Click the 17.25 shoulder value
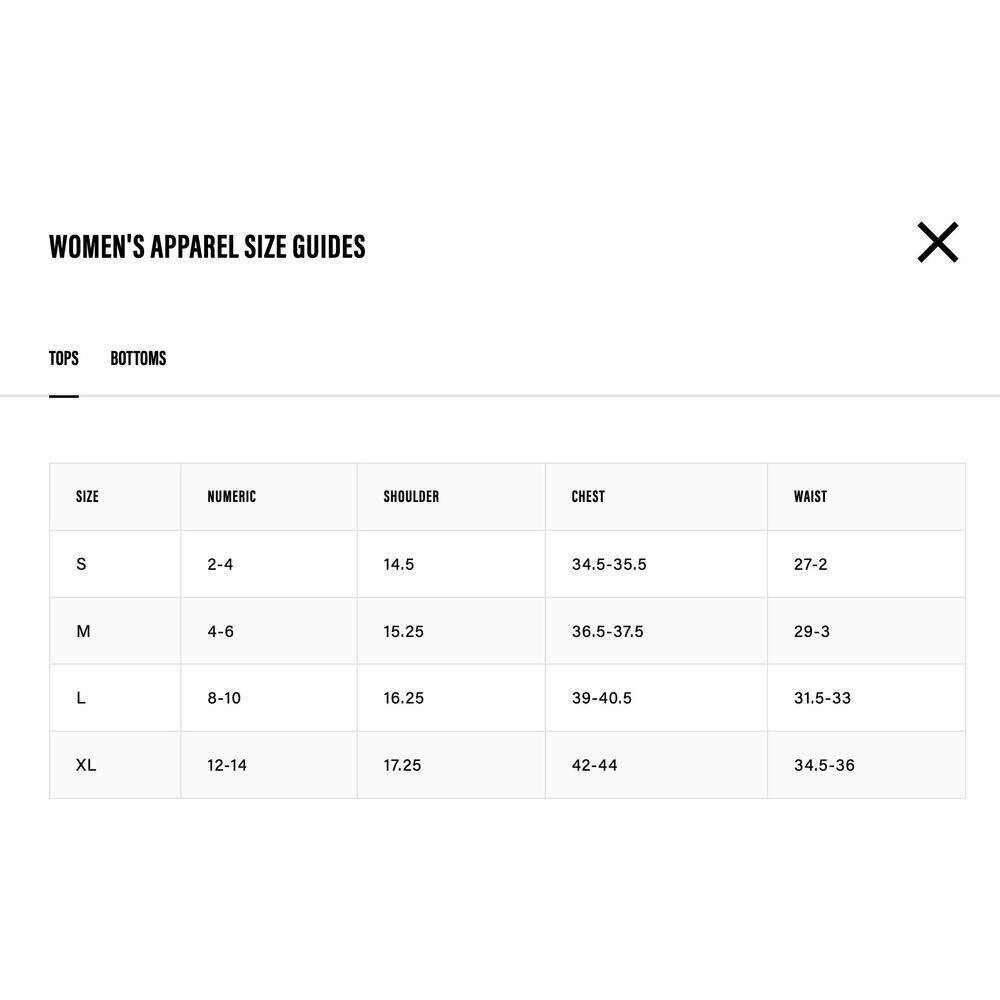The width and height of the screenshot is (1000, 1000). coord(402,765)
